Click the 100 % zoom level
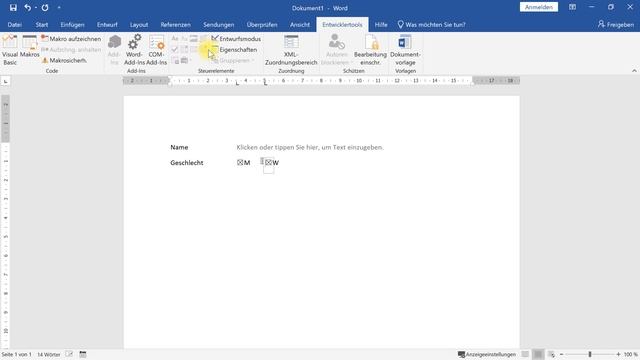Viewport: 640px width, 360px height. 631,354
